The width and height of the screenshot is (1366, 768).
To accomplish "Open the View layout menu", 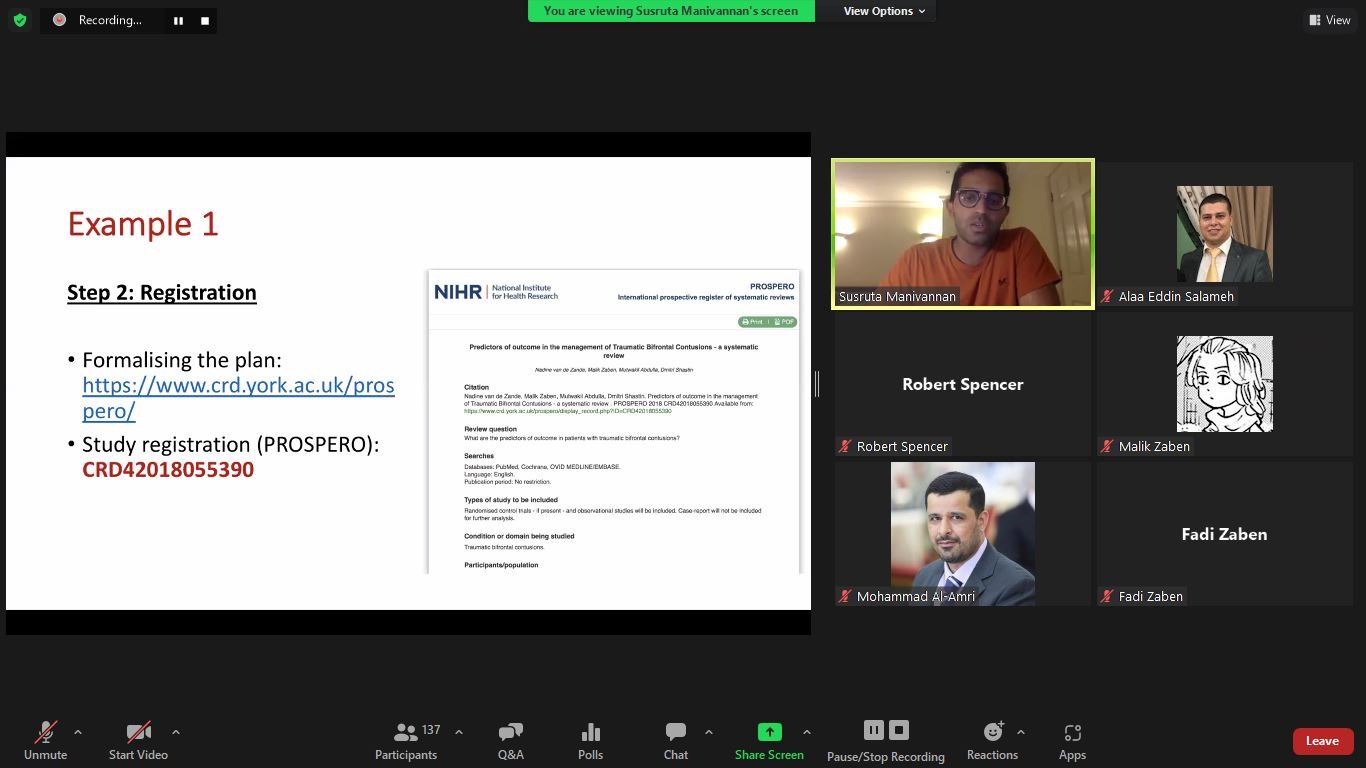I will pos(1329,20).
